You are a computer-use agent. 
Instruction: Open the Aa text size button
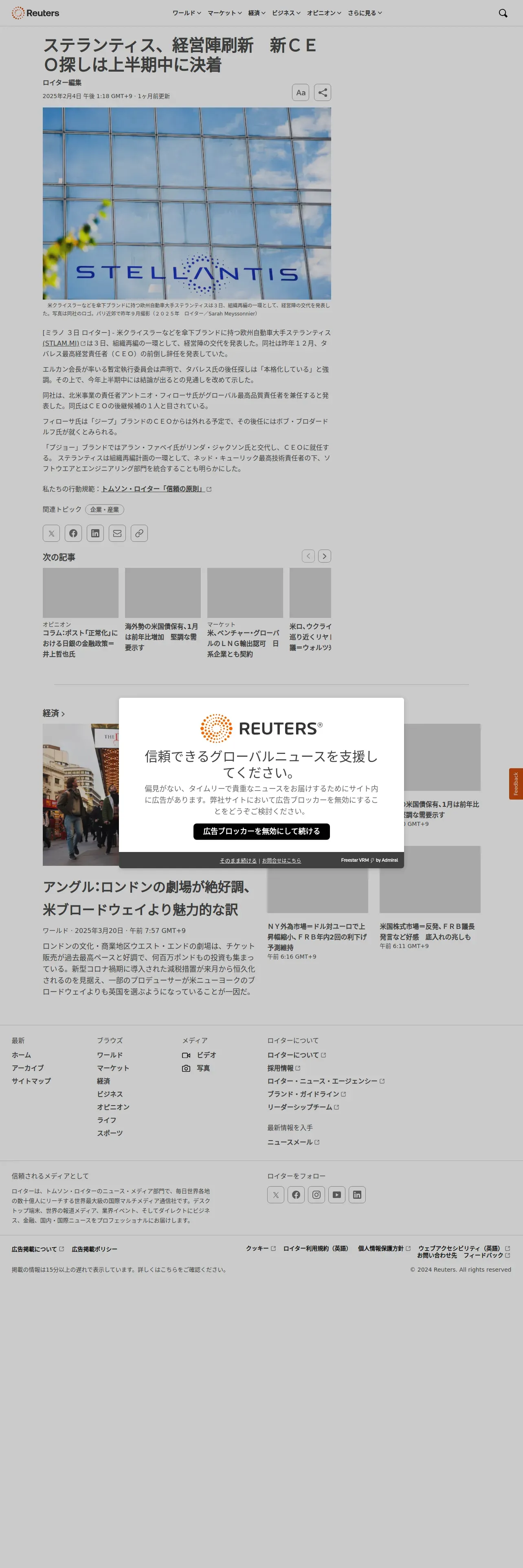point(301,92)
